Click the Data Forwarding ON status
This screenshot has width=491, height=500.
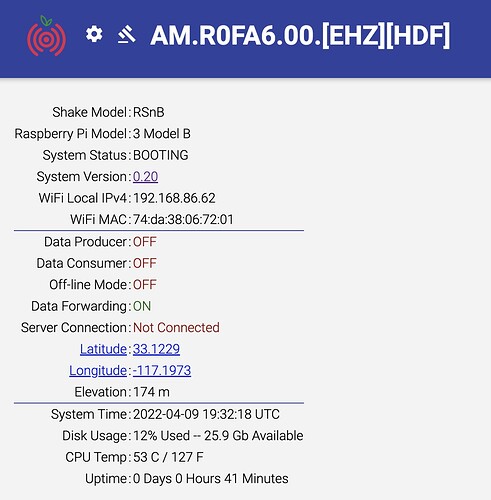click(142, 306)
